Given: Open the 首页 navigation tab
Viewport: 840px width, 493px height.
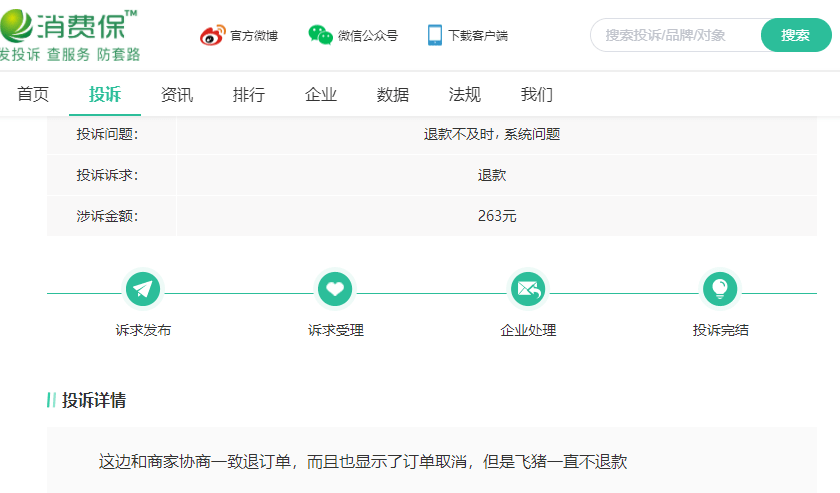Looking at the screenshot, I should coord(33,94).
